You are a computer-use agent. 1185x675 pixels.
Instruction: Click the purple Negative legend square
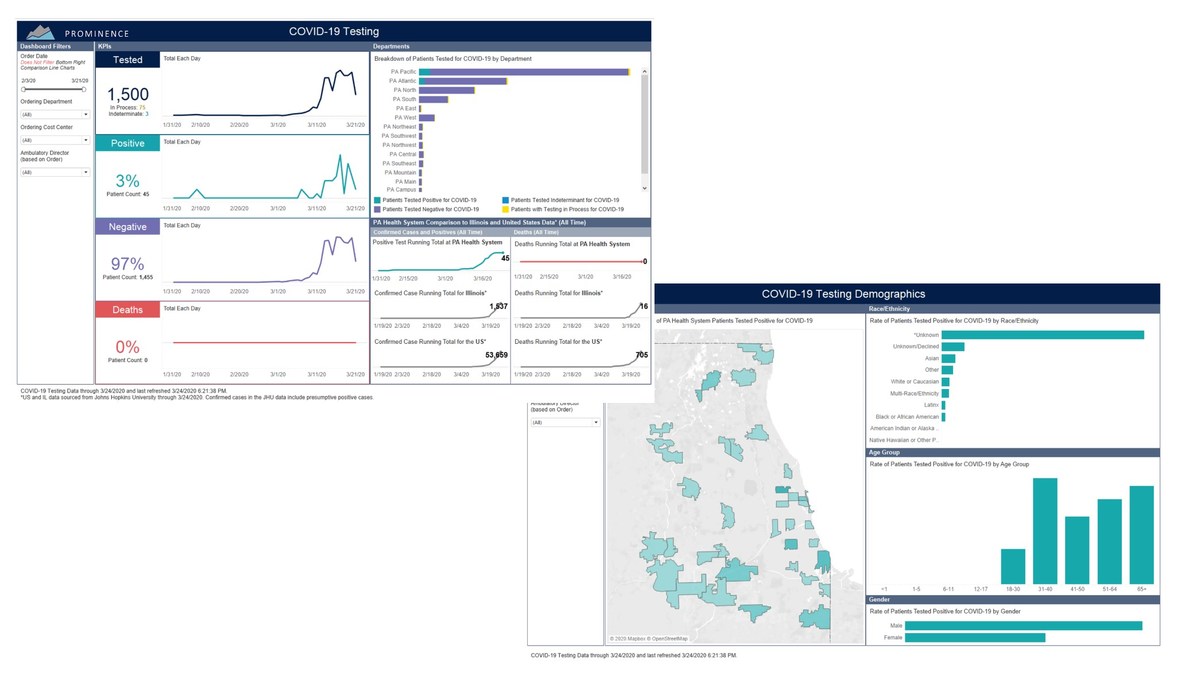(377, 209)
